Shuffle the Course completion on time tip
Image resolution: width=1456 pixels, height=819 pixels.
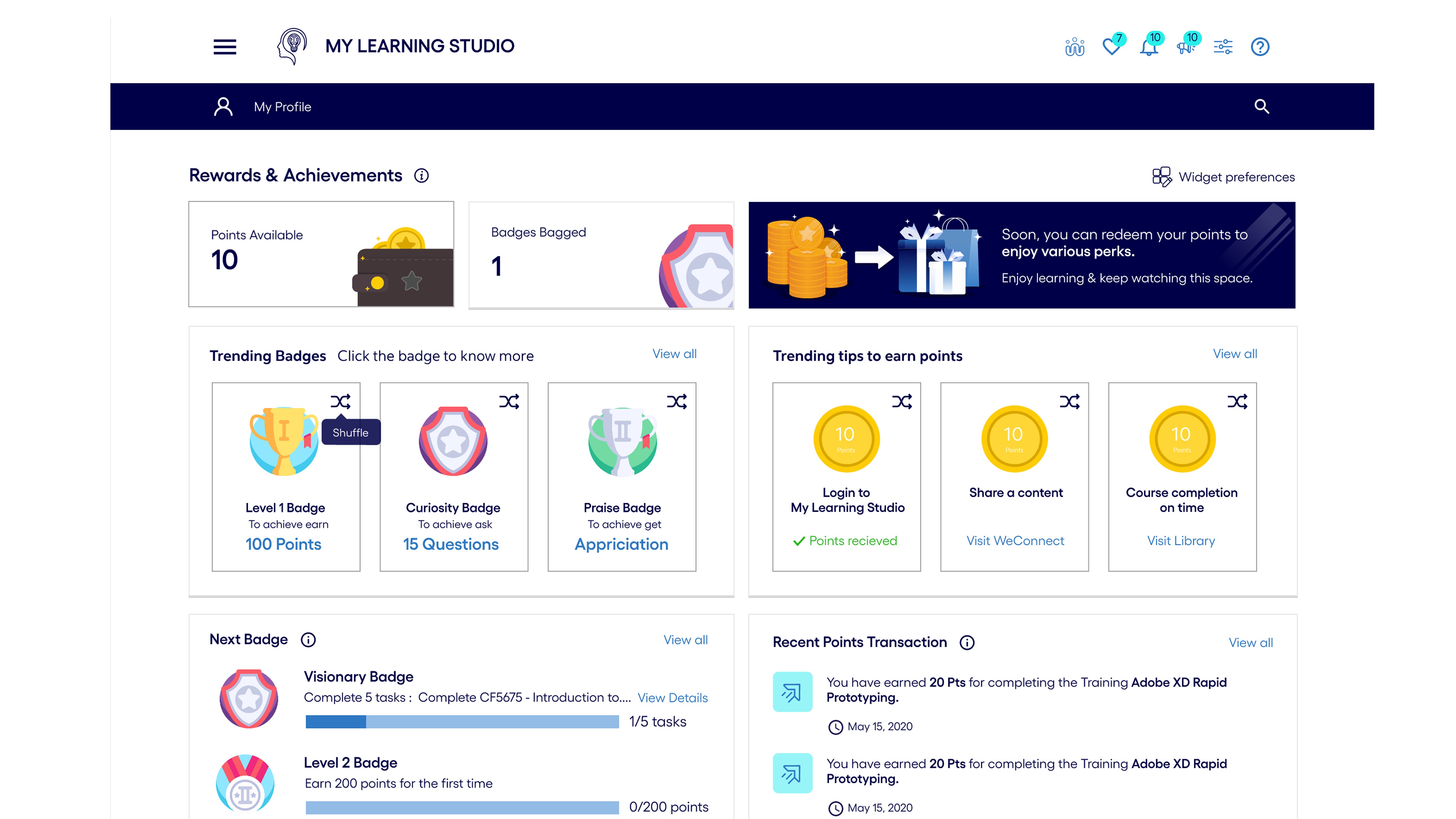[1237, 401]
